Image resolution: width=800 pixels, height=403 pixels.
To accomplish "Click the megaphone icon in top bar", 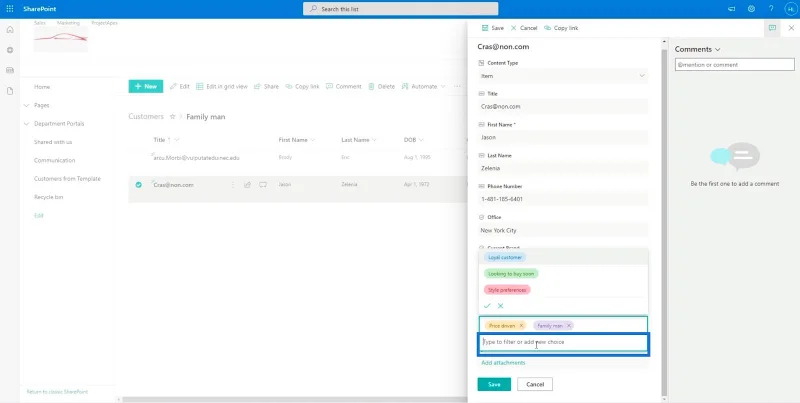I will (732, 9).
